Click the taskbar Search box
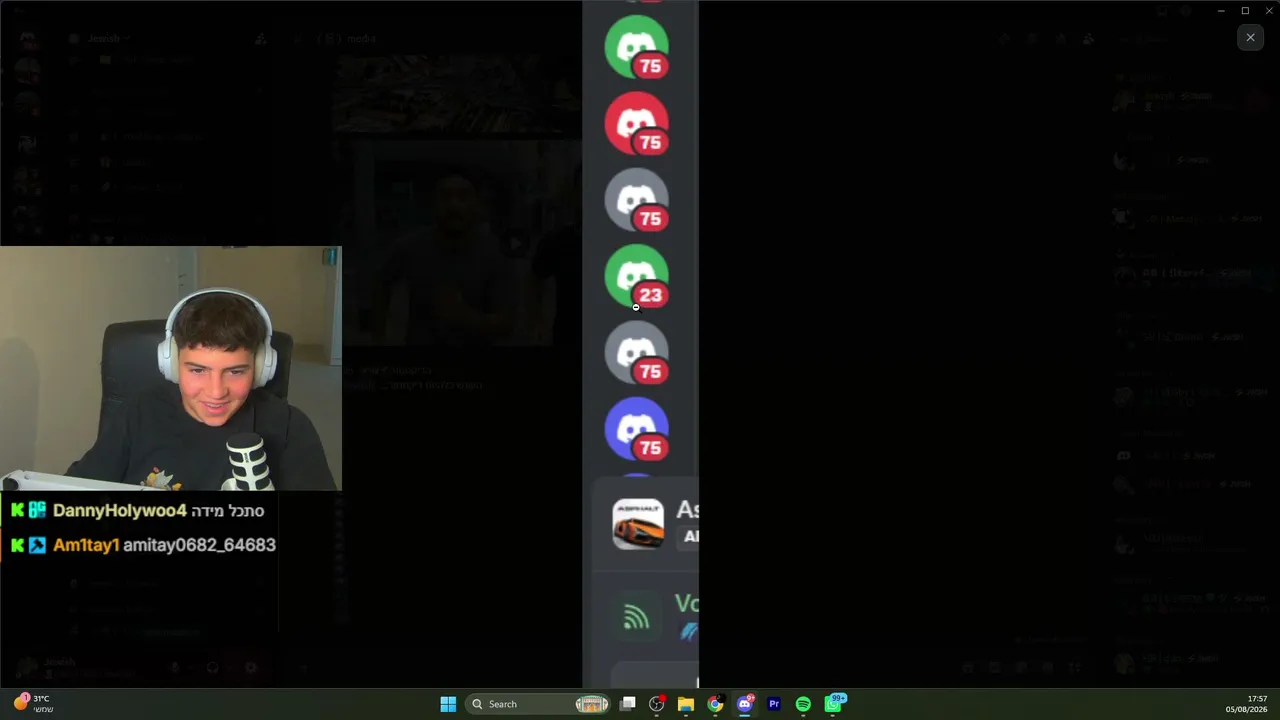 click(538, 704)
